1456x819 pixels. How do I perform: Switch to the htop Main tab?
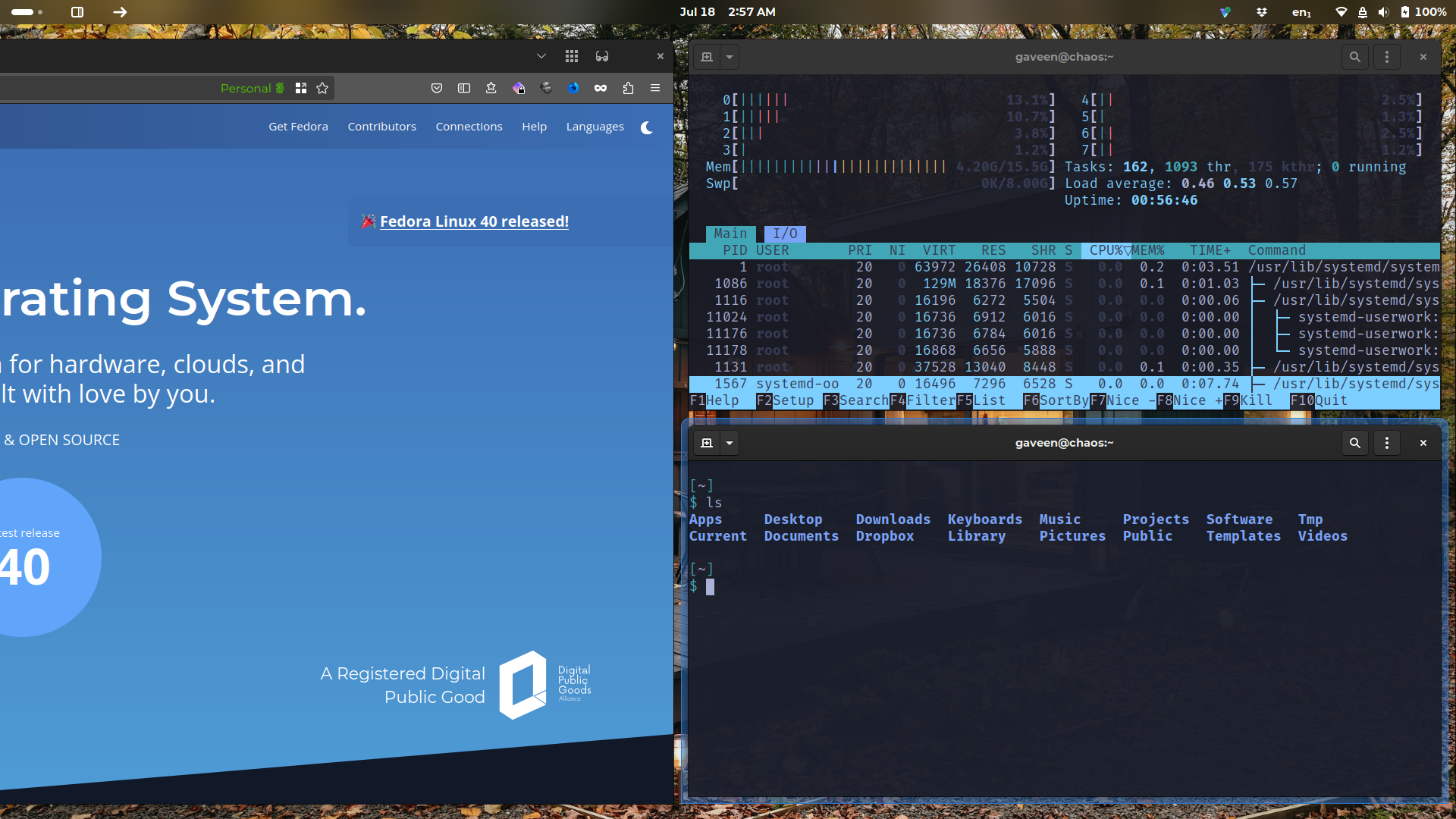tap(730, 234)
